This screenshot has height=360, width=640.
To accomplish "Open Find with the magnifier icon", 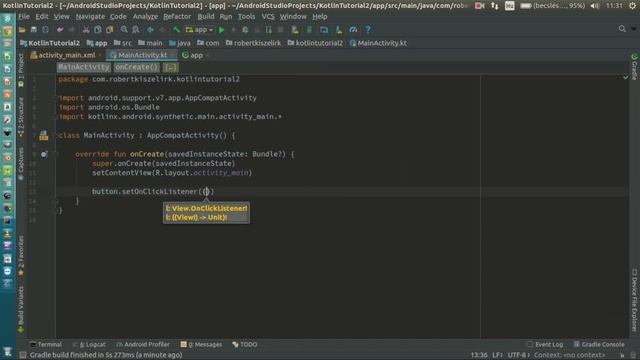I will point(124,30).
